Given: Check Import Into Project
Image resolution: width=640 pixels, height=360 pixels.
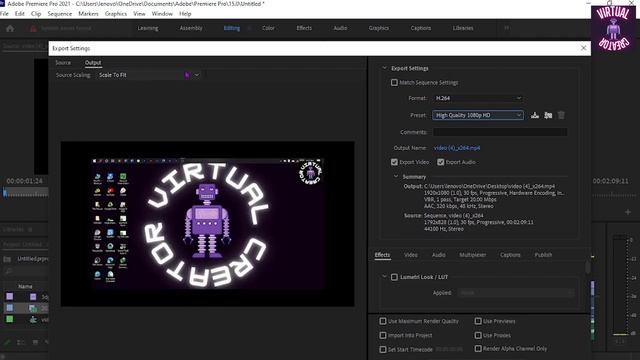Looking at the screenshot, I should (x=383, y=336).
